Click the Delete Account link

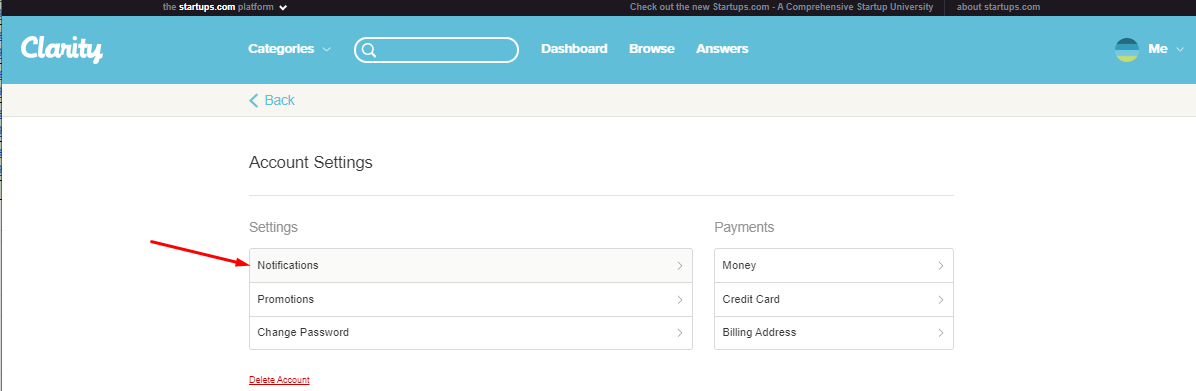click(x=279, y=380)
